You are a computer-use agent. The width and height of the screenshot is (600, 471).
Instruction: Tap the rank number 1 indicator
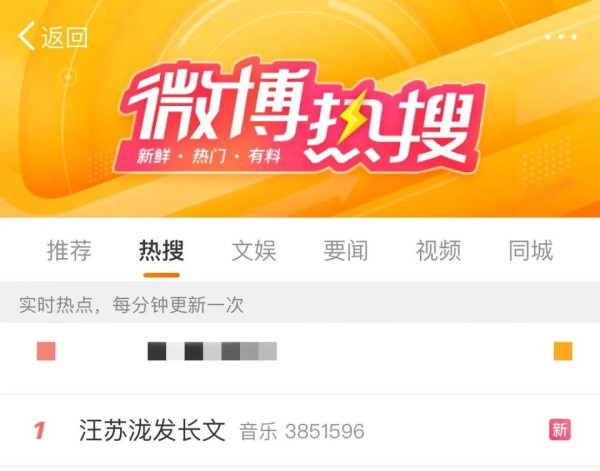point(39,430)
